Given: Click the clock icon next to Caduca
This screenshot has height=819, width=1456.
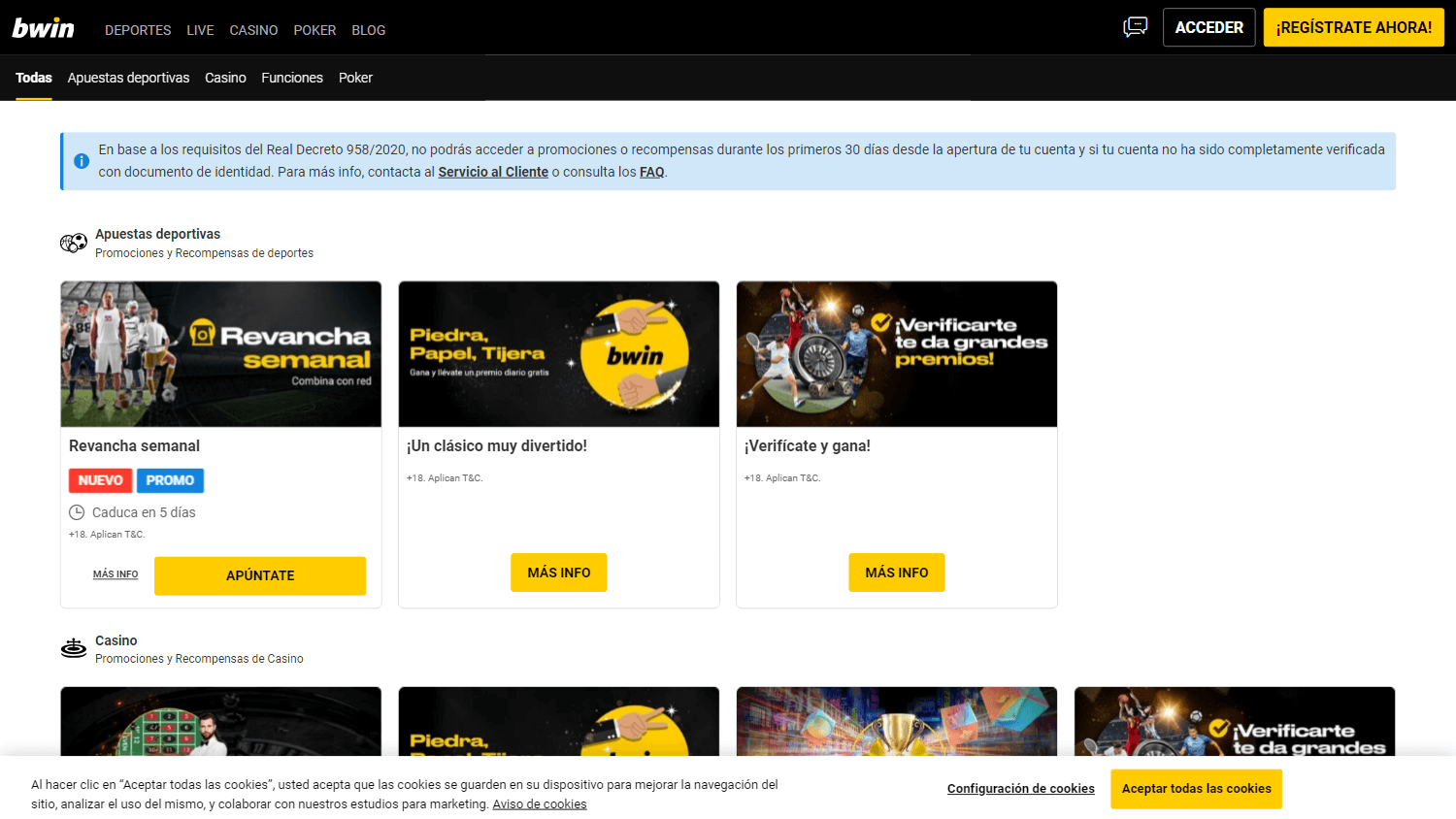Looking at the screenshot, I should coord(77,512).
